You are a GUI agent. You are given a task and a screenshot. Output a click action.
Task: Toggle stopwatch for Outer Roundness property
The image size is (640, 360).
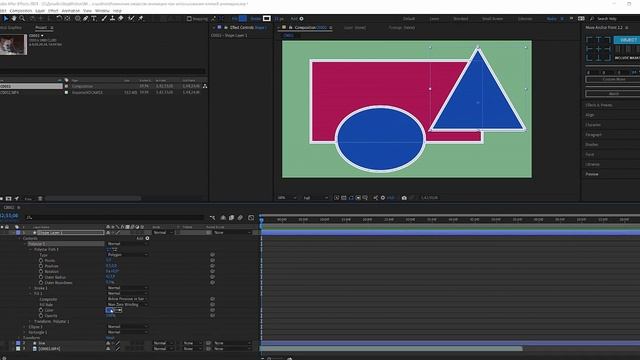click(x=41, y=282)
